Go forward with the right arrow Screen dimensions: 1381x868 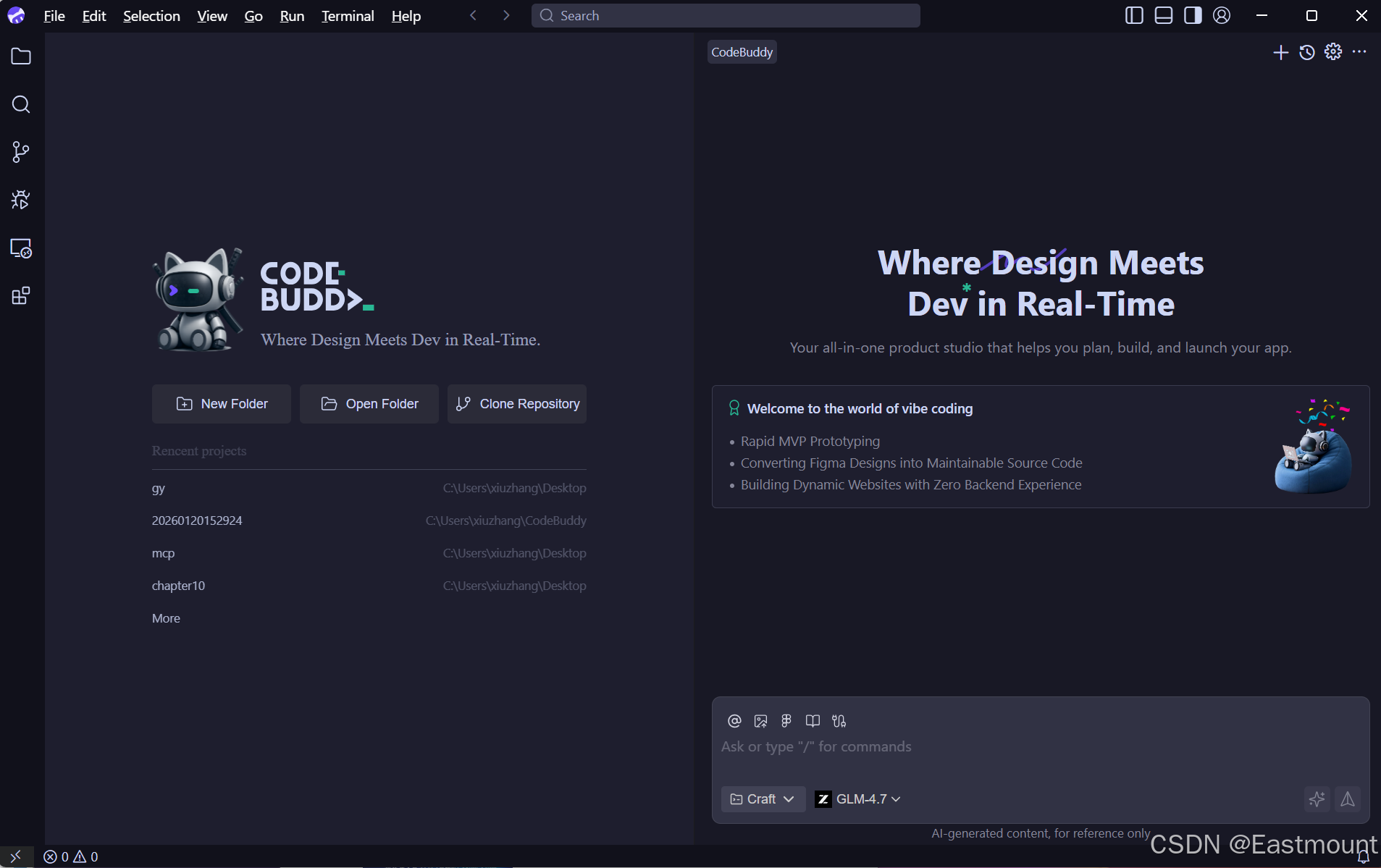[x=506, y=15]
